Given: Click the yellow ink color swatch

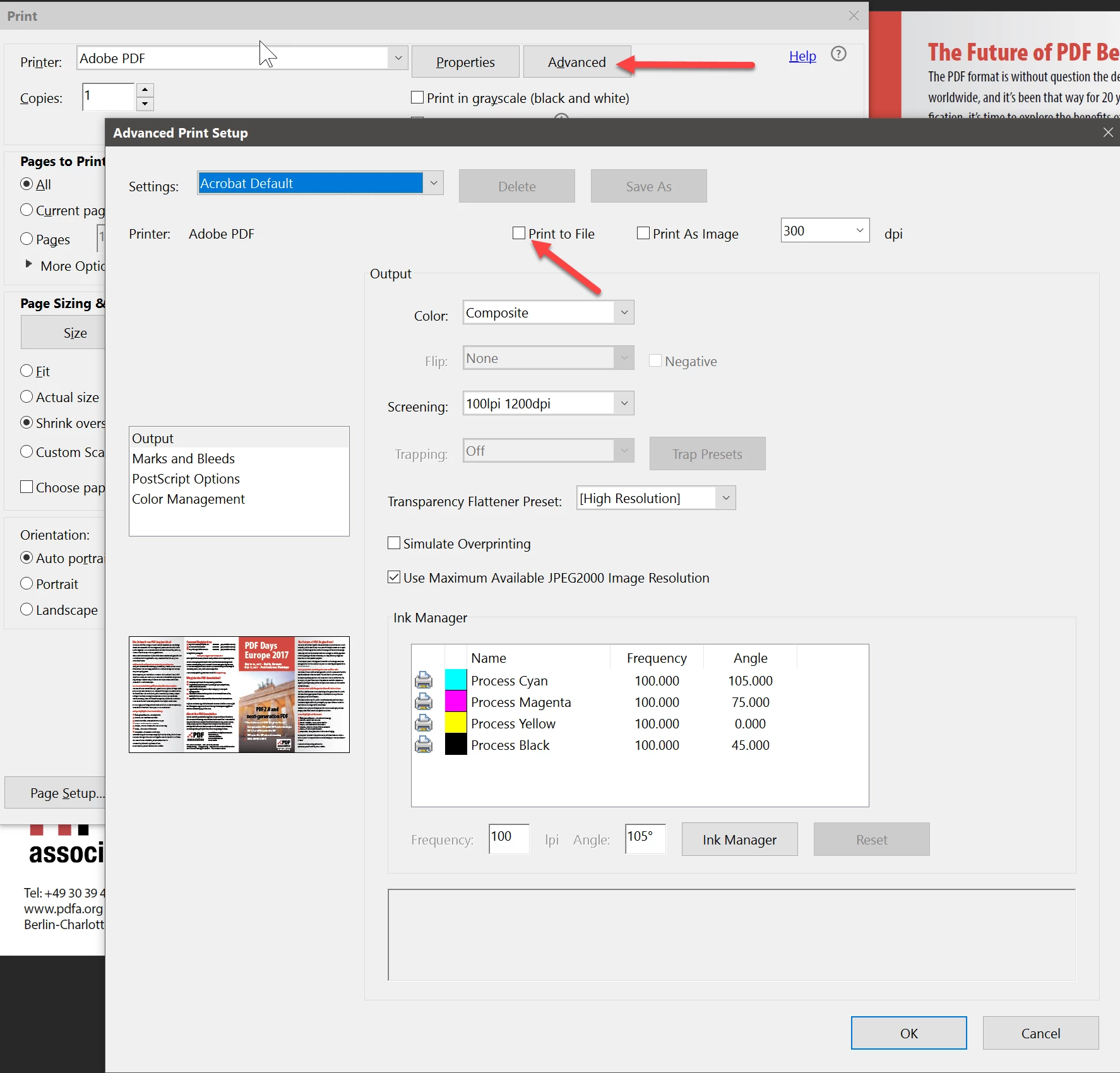Looking at the screenshot, I should tap(456, 723).
